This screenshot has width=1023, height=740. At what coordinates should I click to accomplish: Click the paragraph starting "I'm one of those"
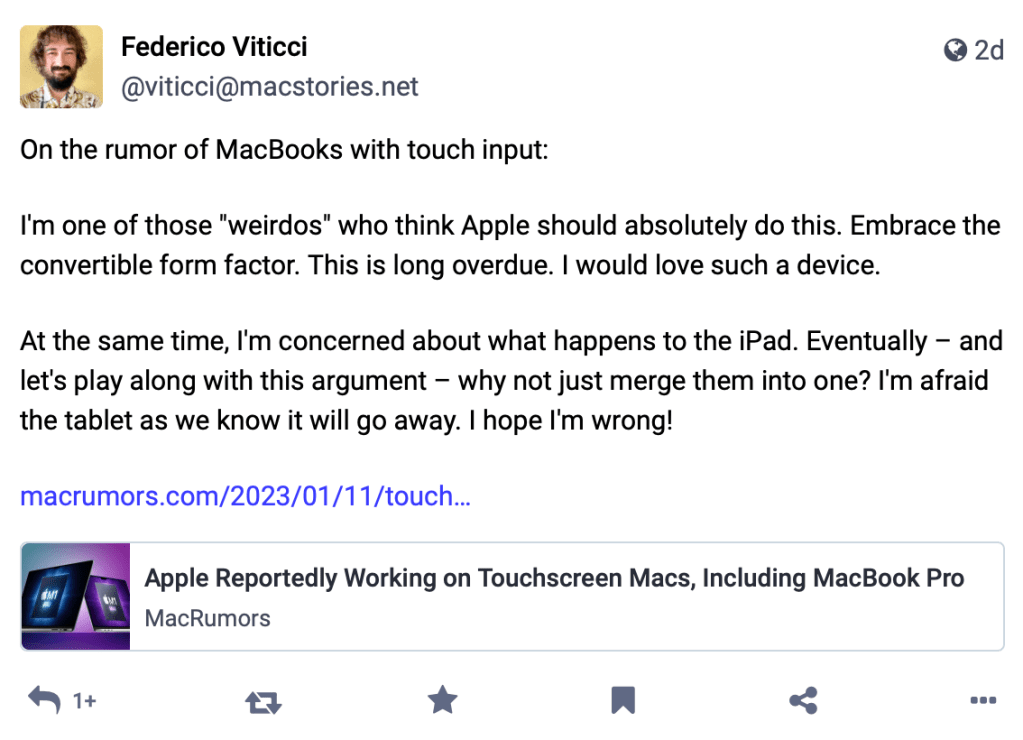click(x=510, y=246)
